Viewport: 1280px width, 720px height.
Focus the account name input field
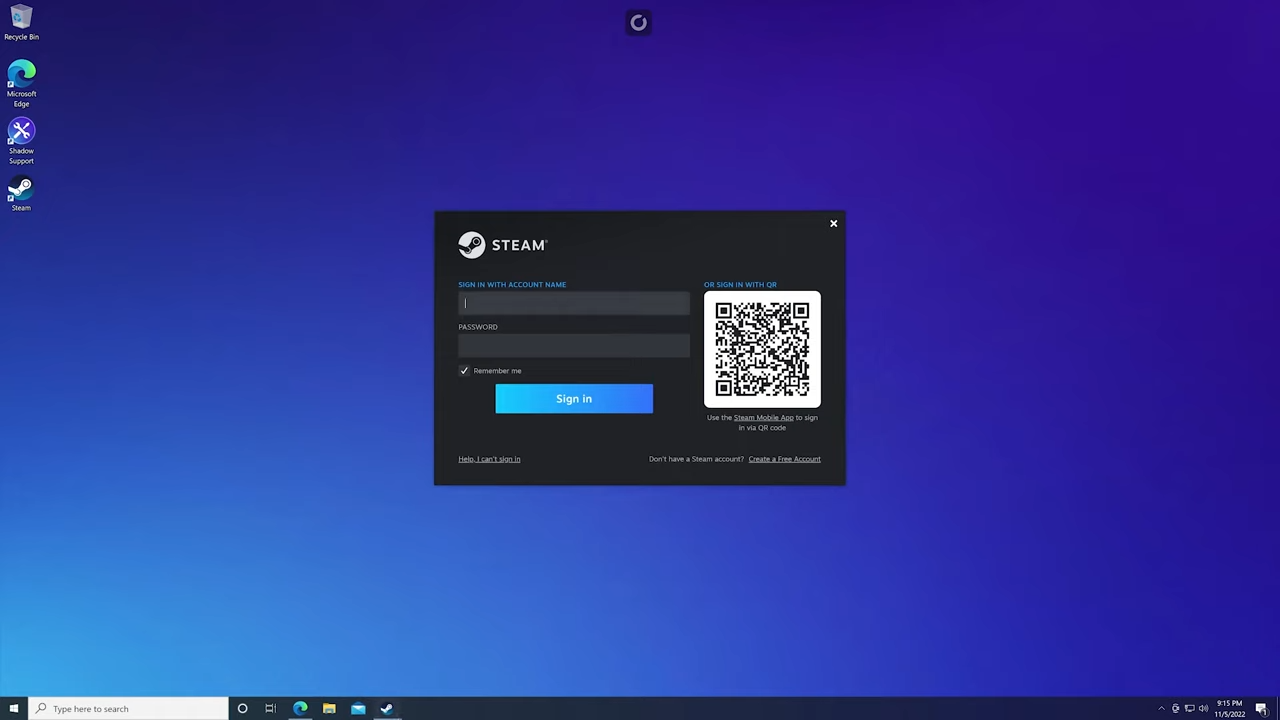click(574, 303)
